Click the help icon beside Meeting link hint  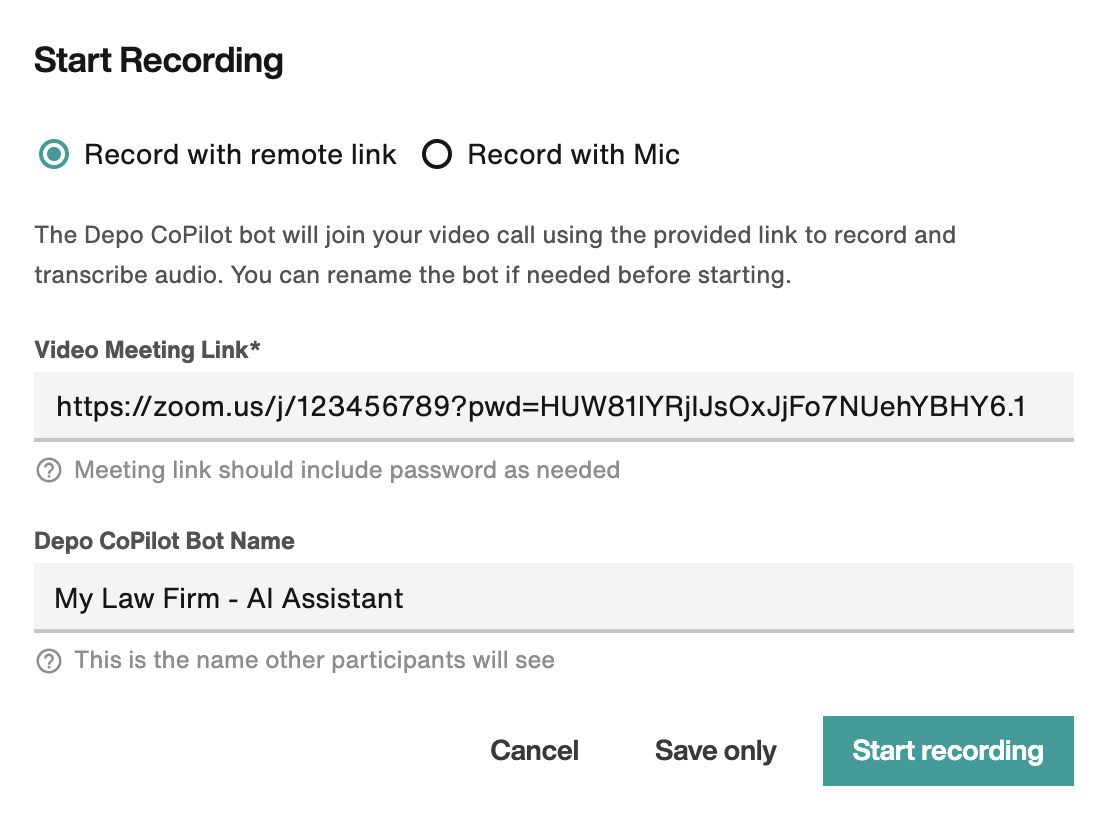click(x=49, y=470)
